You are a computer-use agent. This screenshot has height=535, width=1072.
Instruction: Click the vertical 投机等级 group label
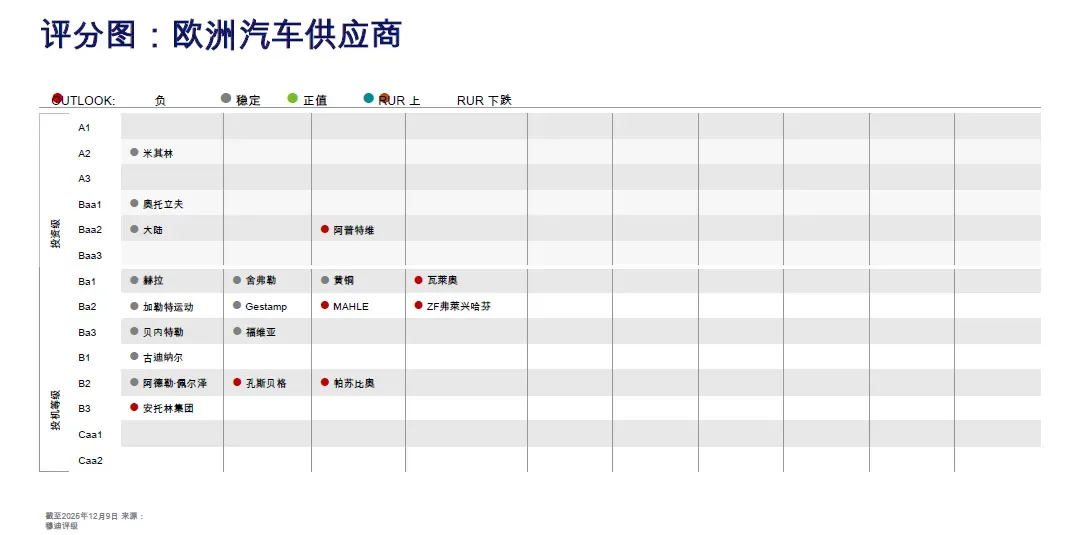55,410
